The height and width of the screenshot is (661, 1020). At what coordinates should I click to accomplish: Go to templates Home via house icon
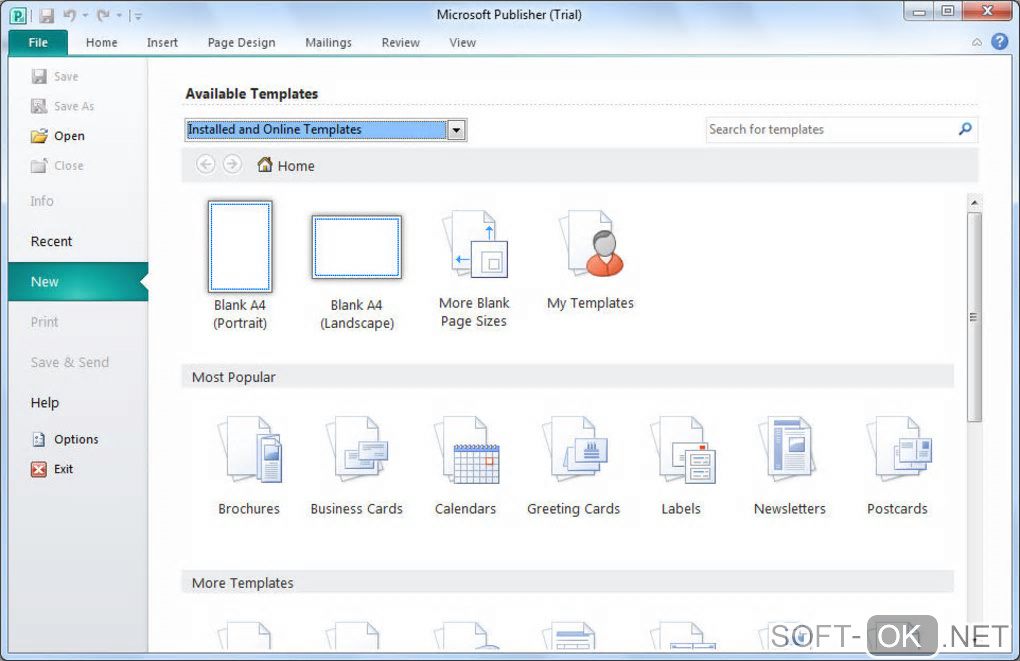[286, 165]
